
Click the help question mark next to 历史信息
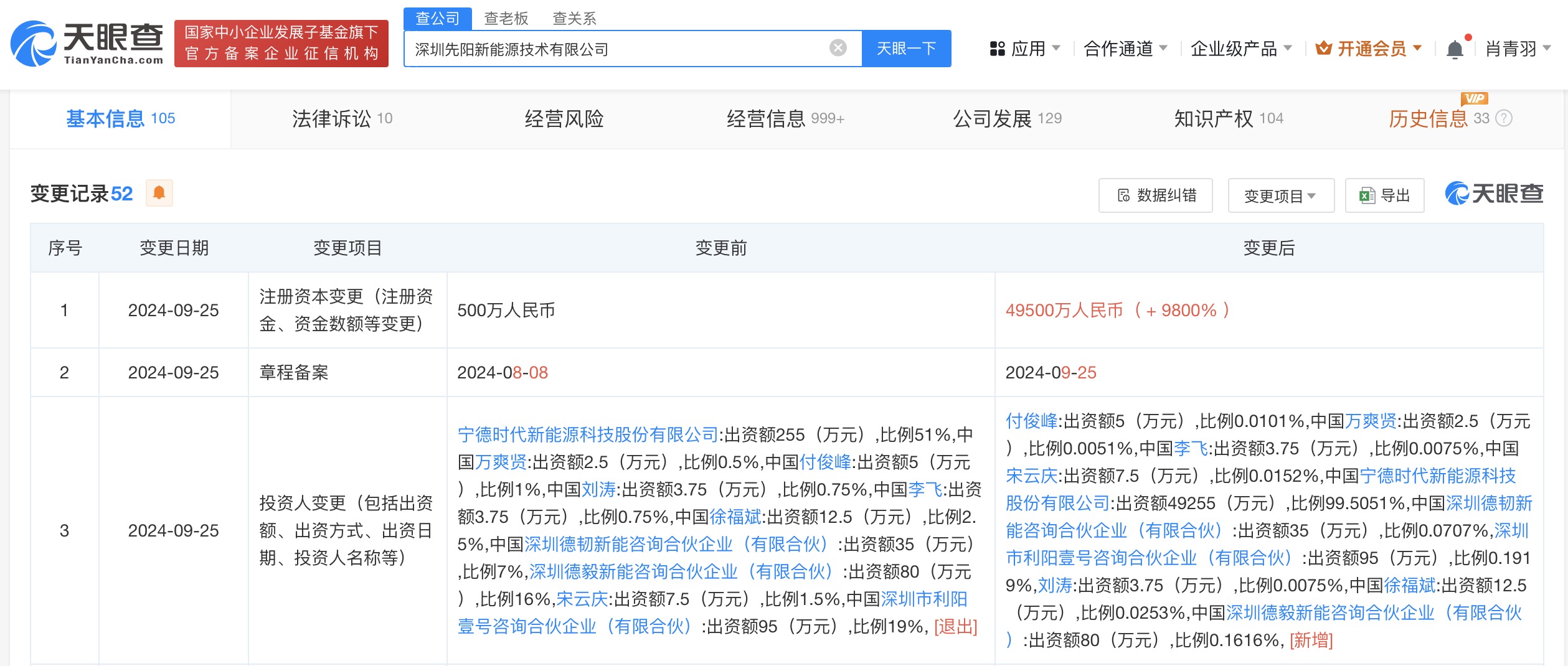(1504, 118)
